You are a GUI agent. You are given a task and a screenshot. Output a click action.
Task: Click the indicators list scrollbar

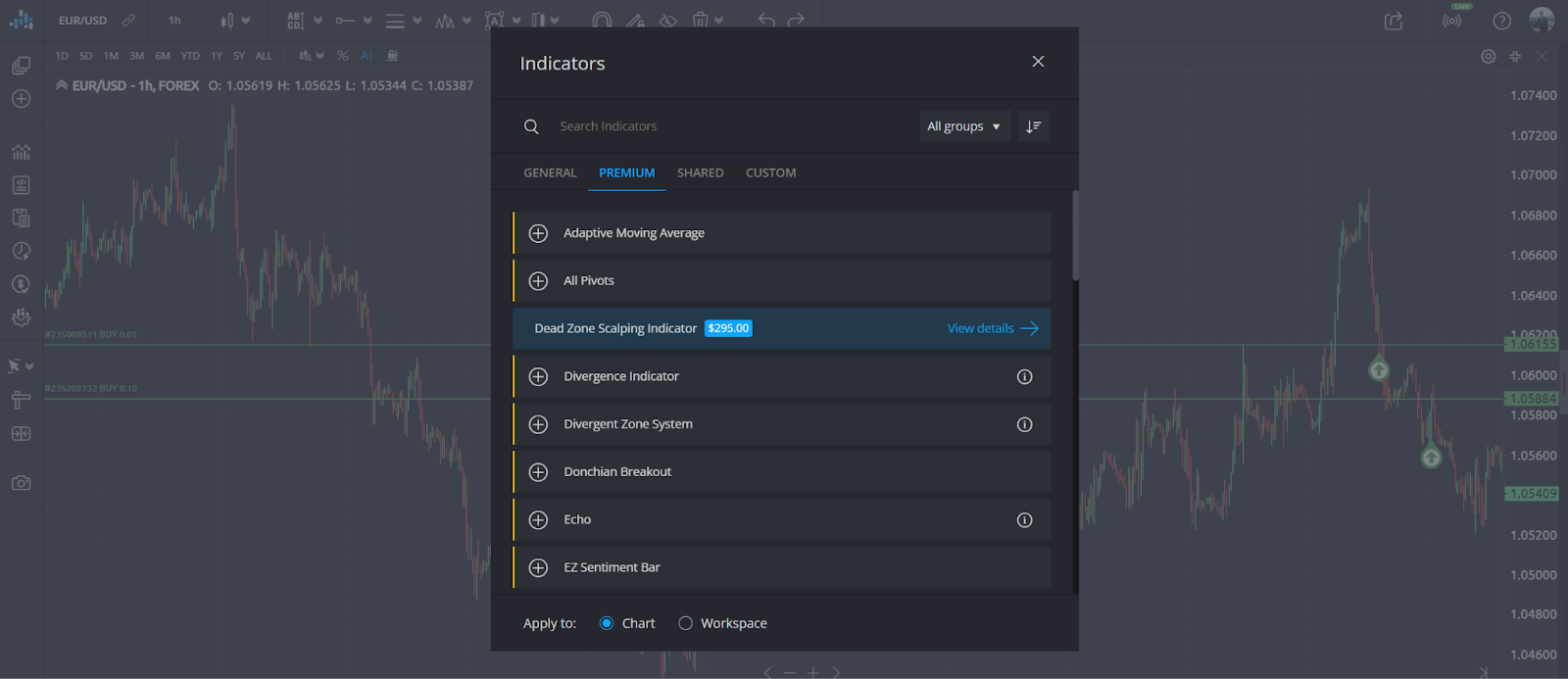point(1075,235)
